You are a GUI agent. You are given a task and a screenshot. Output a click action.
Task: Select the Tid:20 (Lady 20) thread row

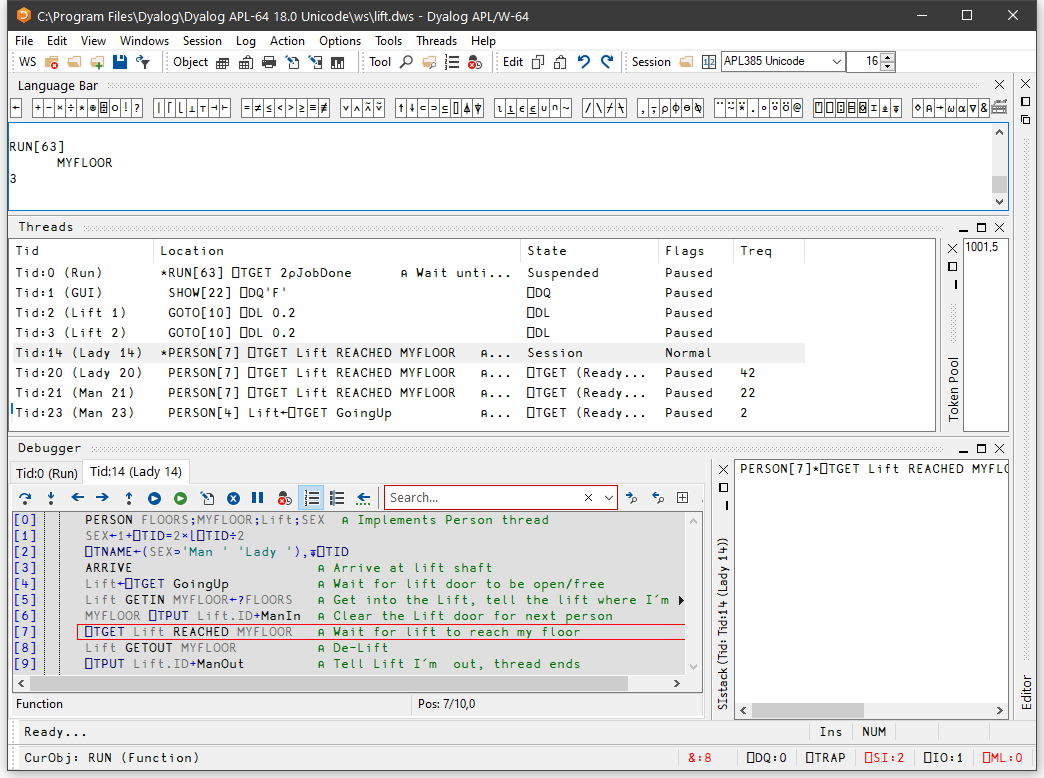79,373
